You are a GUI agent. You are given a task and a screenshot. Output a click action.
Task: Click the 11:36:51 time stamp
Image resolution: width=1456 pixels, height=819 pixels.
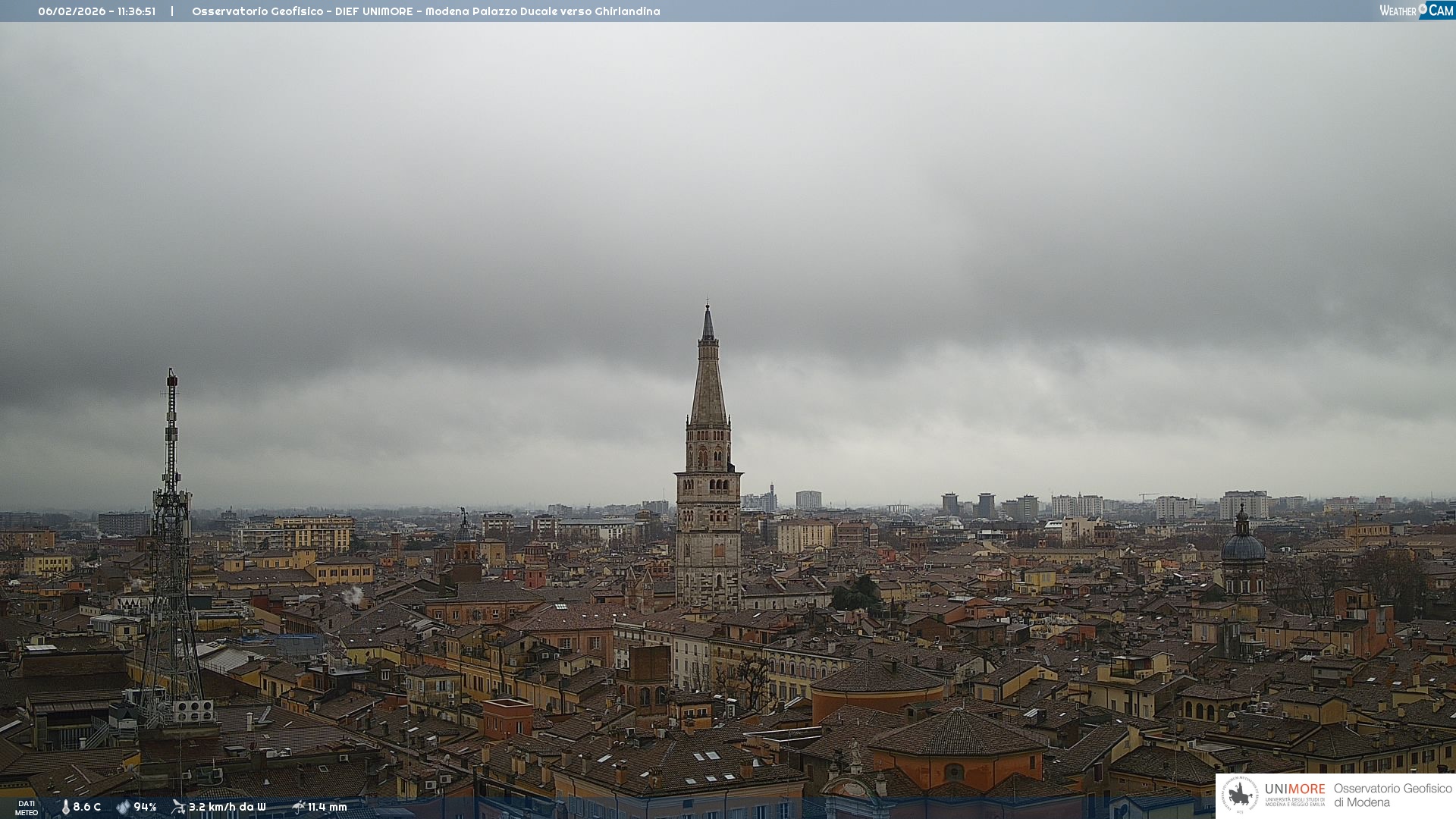pyautogui.click(x=136, y=11)
